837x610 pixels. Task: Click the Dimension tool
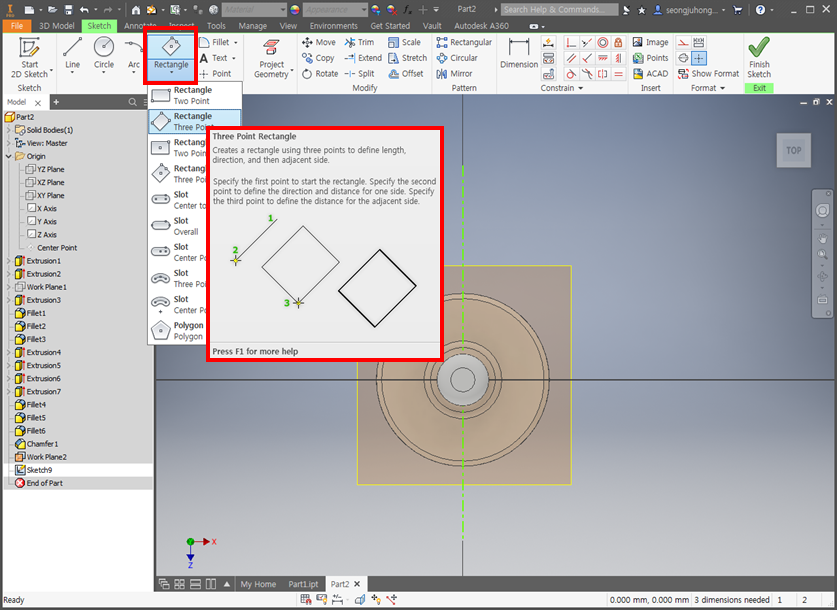click(x=518, y=53)
